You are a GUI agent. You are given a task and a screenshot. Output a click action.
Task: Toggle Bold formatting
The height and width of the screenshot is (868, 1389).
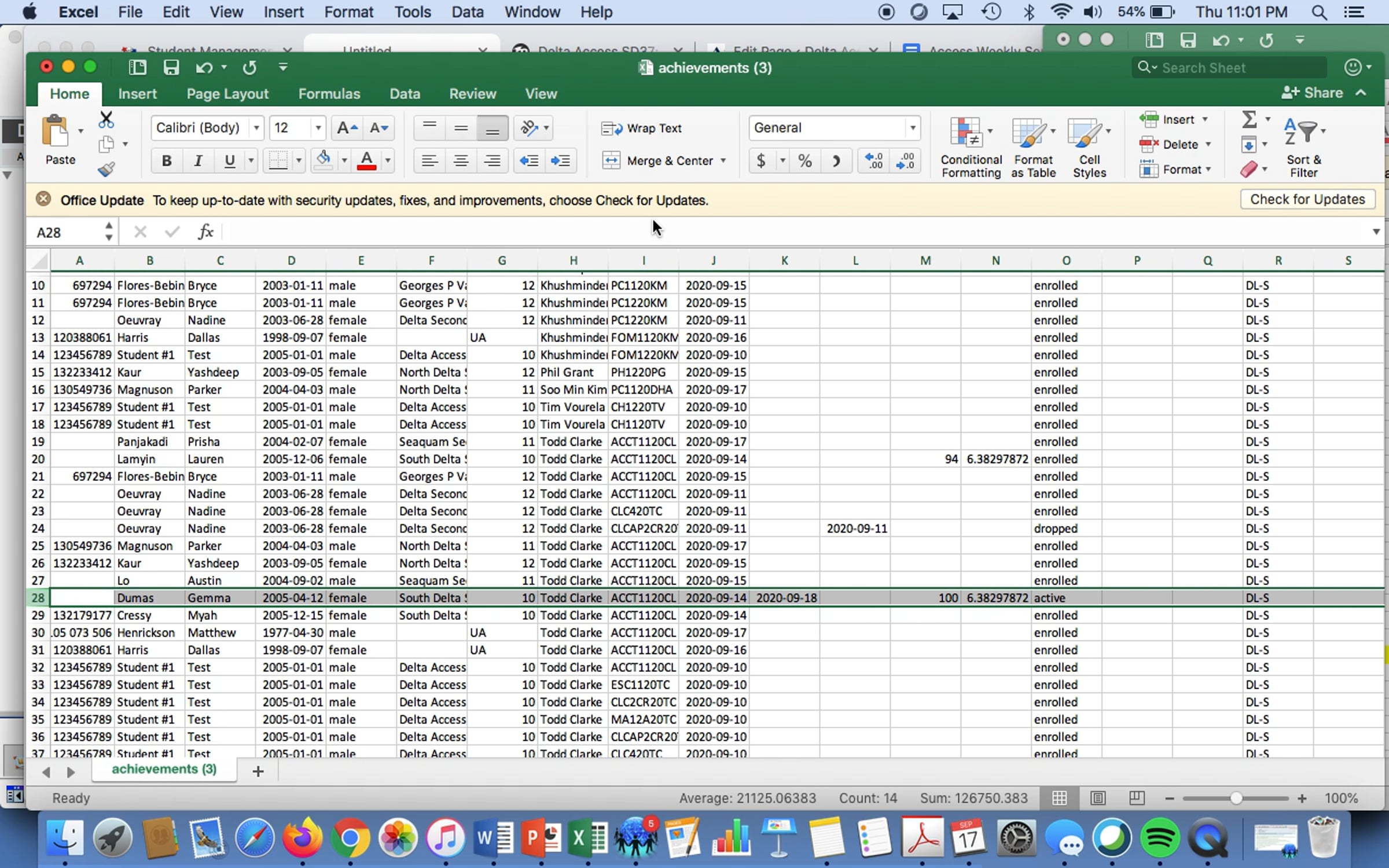click(167, 161)
